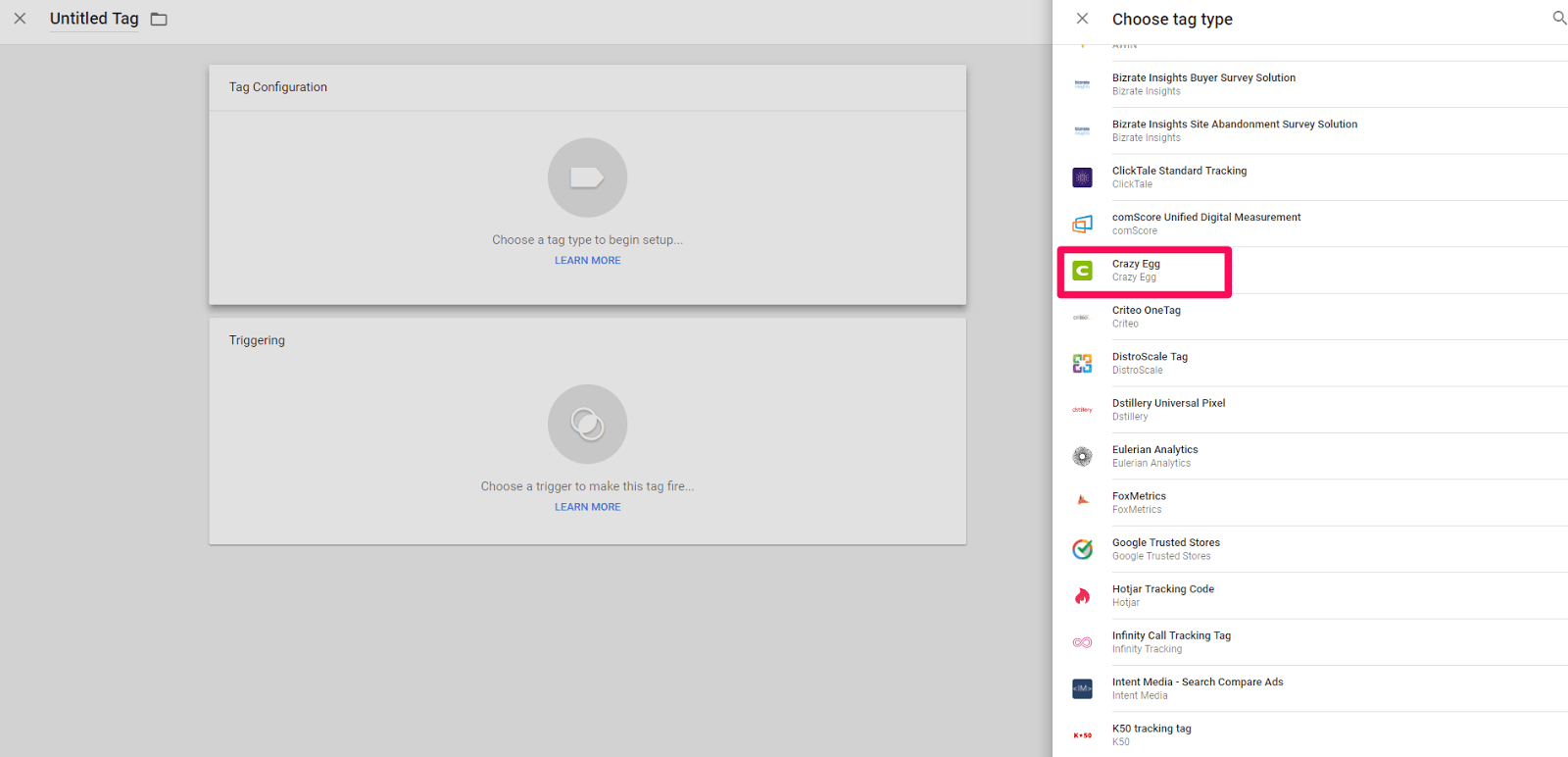This screenshot has width=1568, height=757.
Task: Choose K50 tracking tag entry
Action: [x=1151, y=729]
